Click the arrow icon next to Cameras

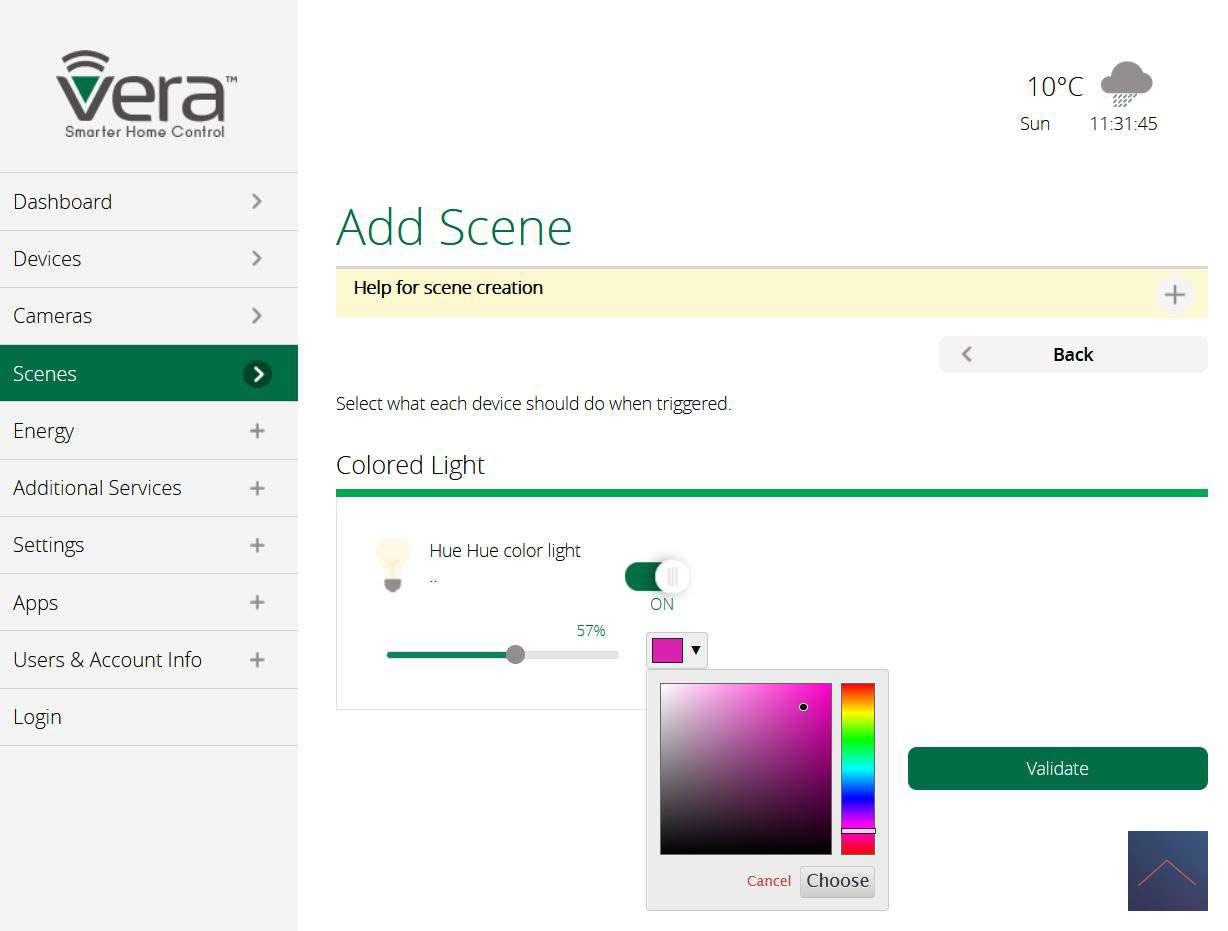pyautogui.click(x=257, y=316)
